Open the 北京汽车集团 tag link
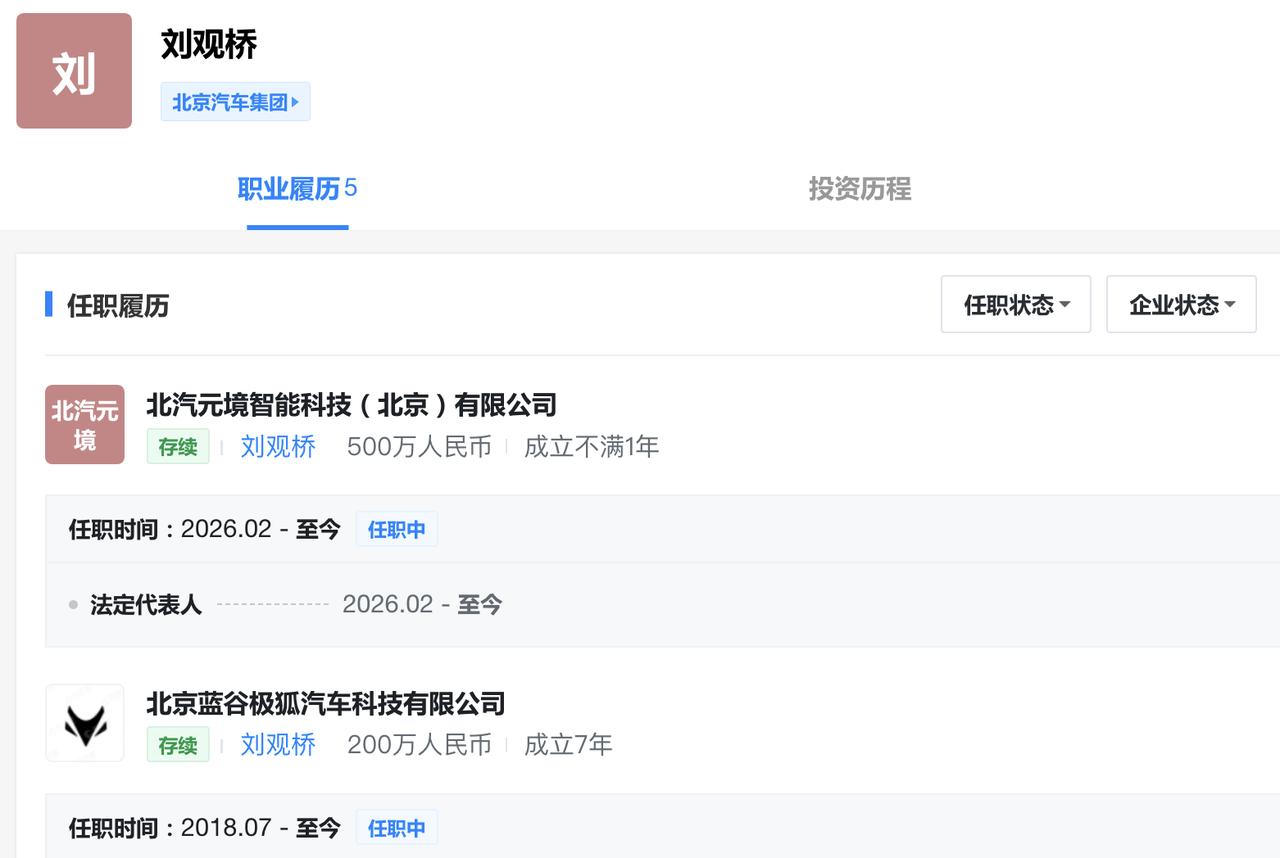Screen dimensions: 1280x858 [236, 102]
